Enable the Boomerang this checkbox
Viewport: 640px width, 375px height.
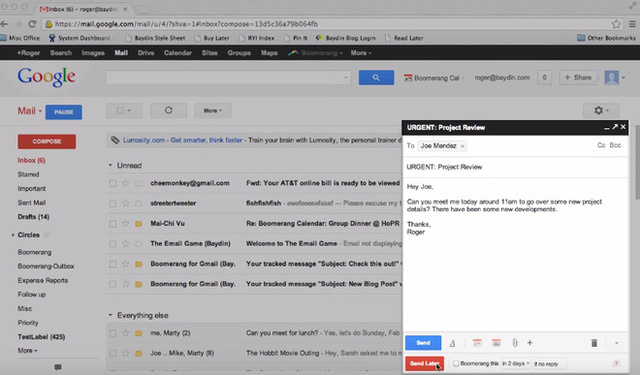(x=456, y=363)
